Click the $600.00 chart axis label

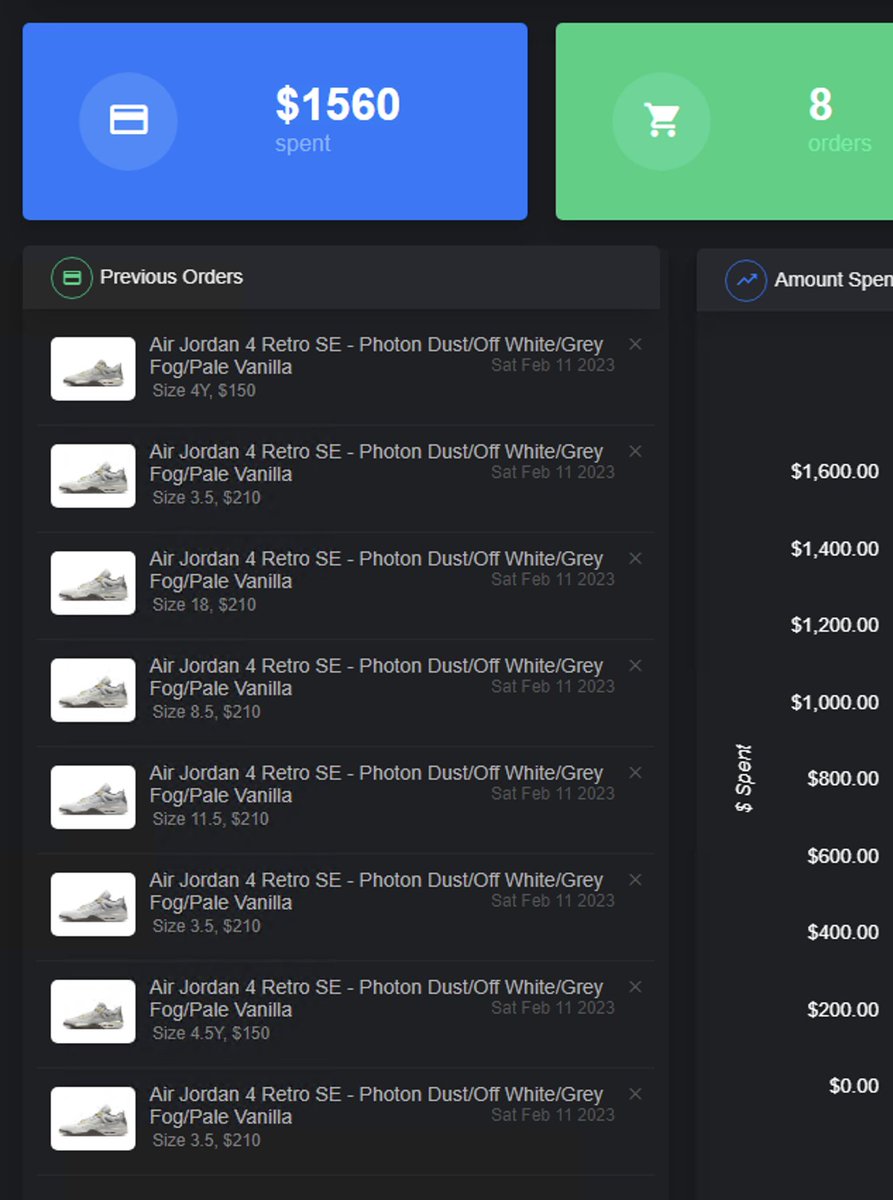tap(843, 856)
